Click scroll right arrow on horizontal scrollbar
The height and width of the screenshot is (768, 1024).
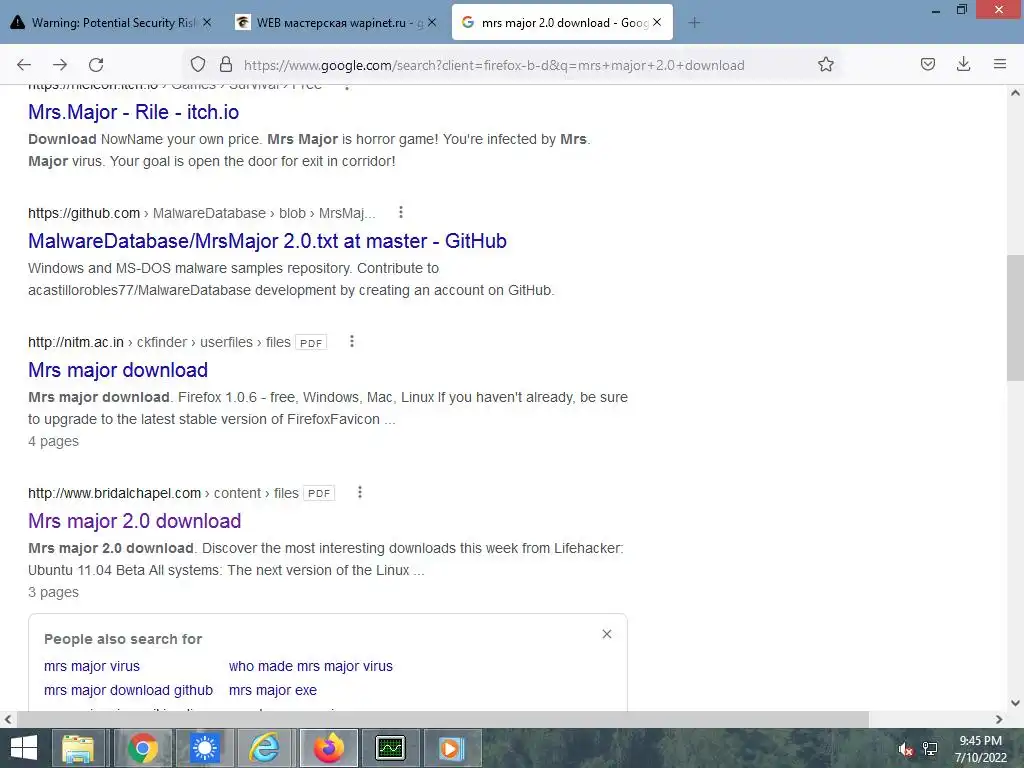coord(999,719)
